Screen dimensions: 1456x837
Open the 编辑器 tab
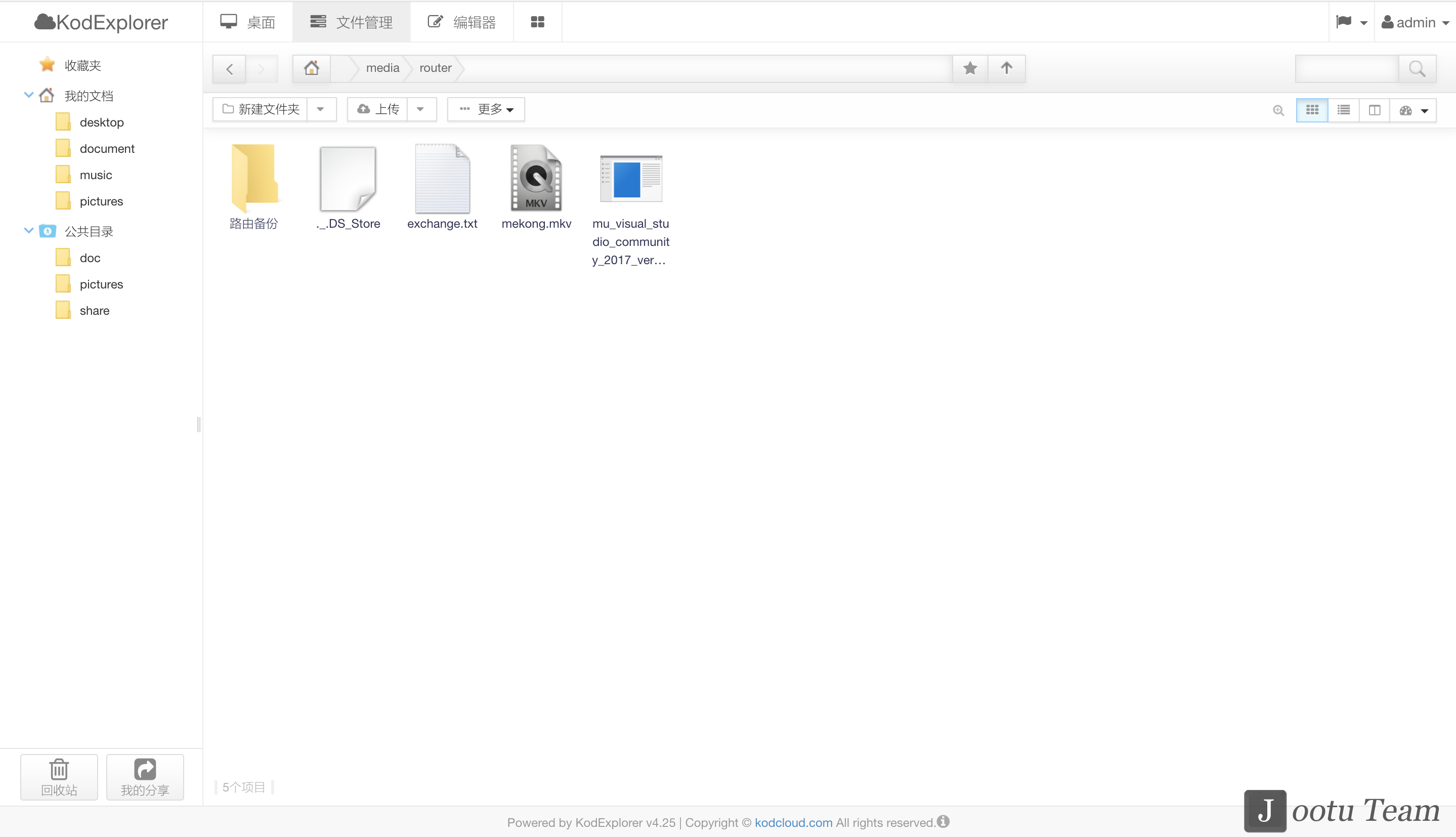pyautogui.click(x=462, y=22)
